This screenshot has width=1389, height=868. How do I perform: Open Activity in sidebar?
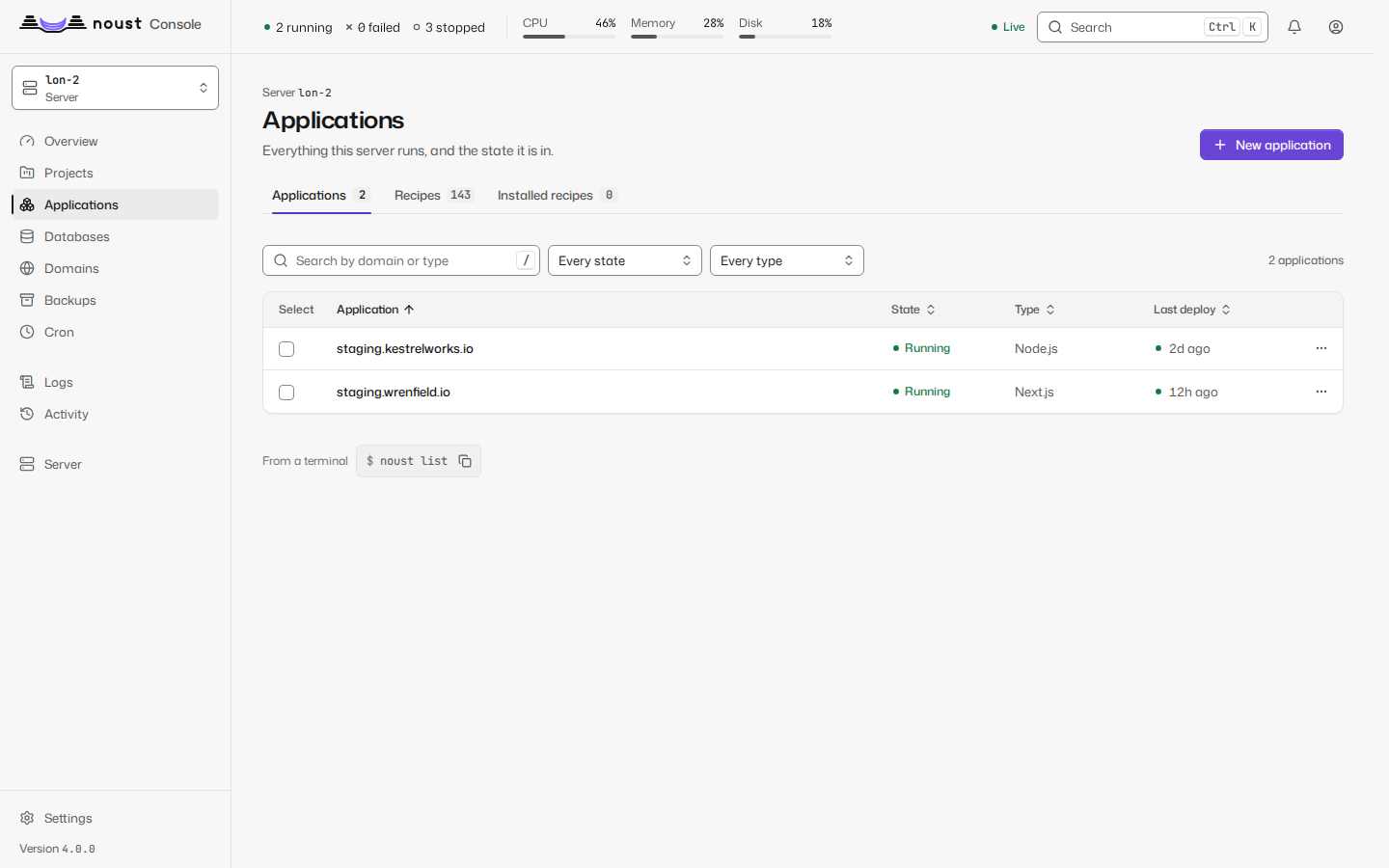click(115, 414)
